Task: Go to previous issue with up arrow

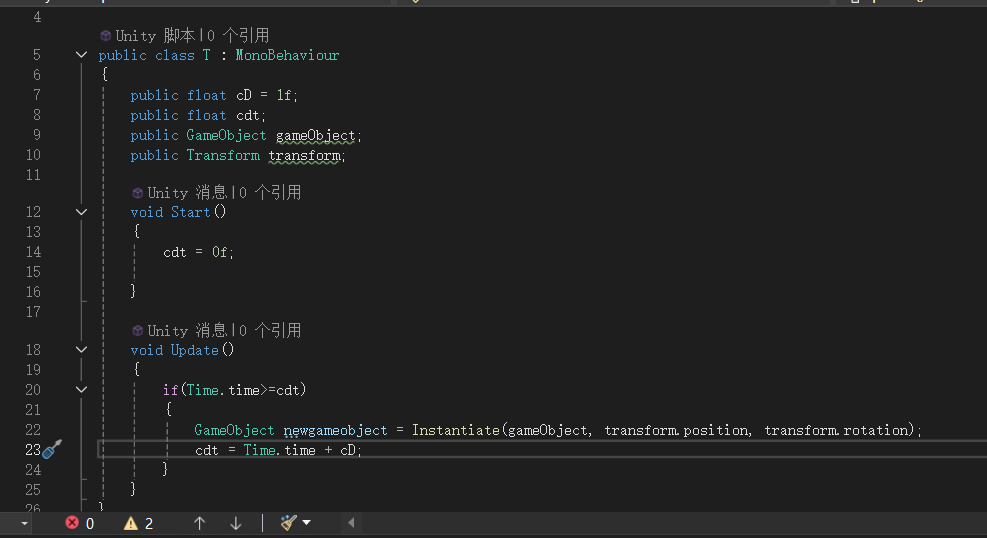Action: (200, 523)
